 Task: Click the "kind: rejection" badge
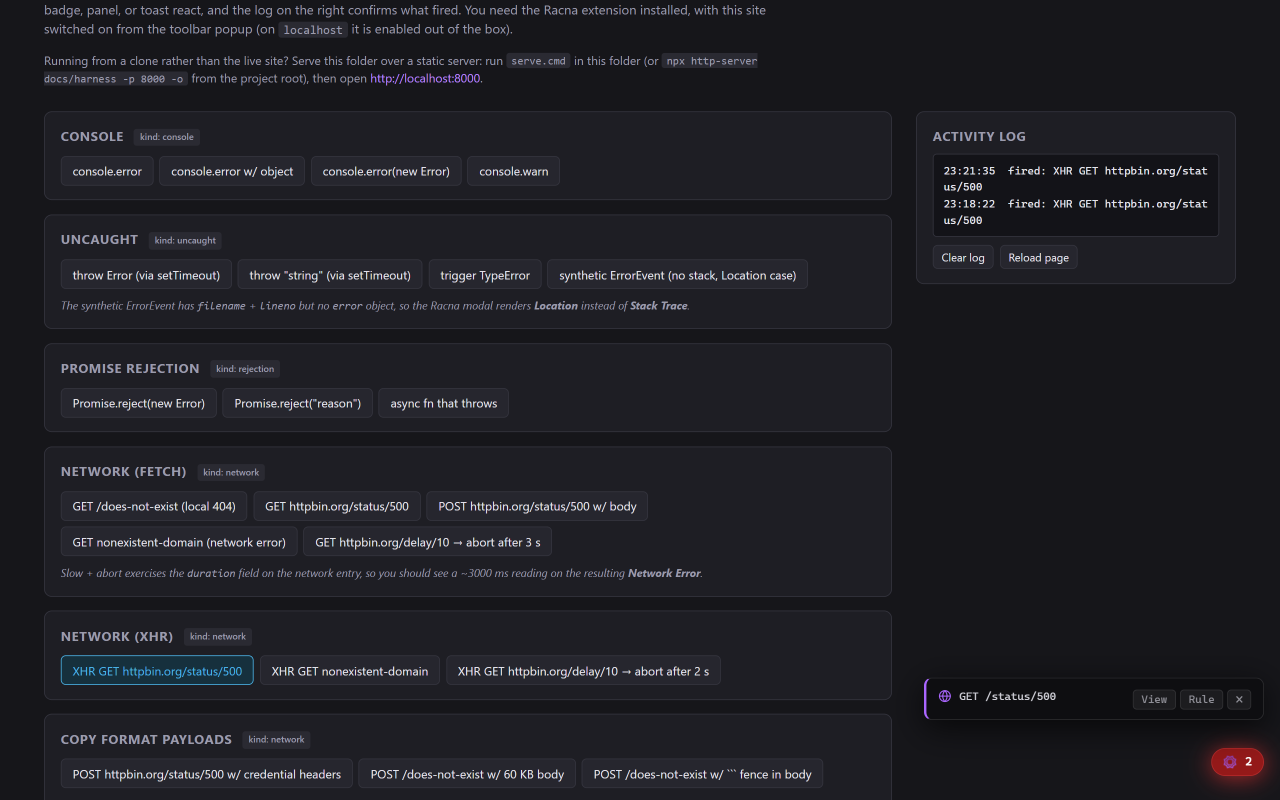pos(245,369)
